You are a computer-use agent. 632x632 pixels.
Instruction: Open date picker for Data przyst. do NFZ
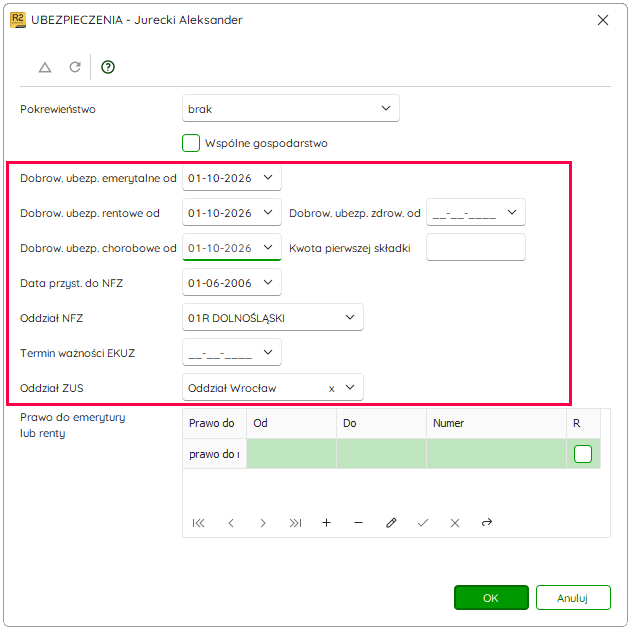point(268,283)
